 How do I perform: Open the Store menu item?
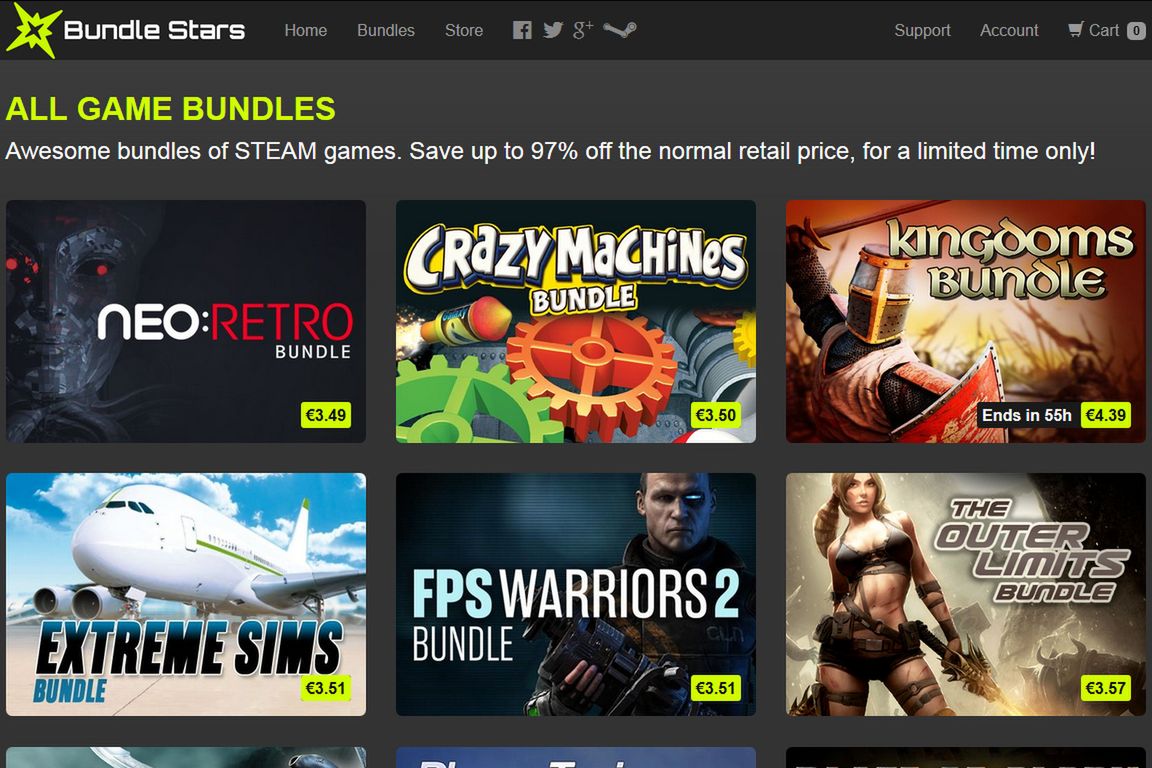tap(464, 30)
